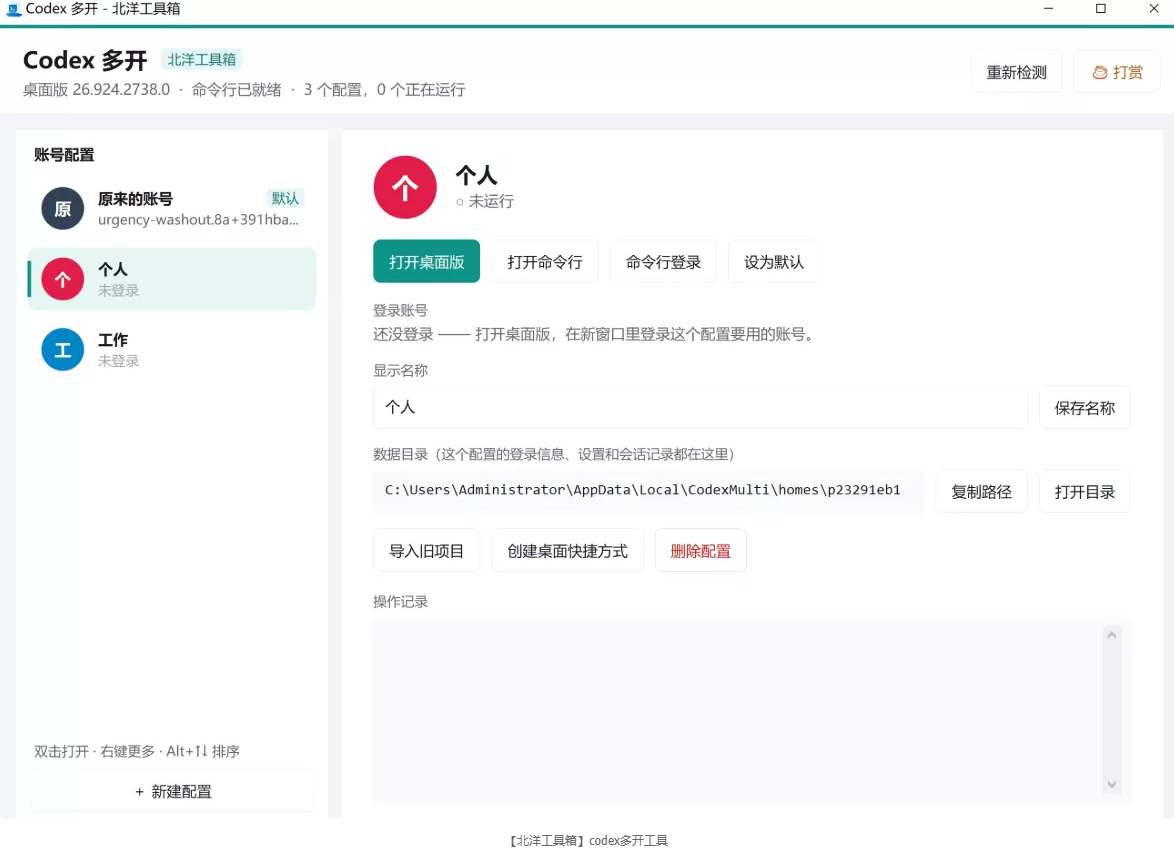This screenshot has width=1174, height=849.
Task: Maximize the Codex 多开 window
Action: [x=1101, y=9]
